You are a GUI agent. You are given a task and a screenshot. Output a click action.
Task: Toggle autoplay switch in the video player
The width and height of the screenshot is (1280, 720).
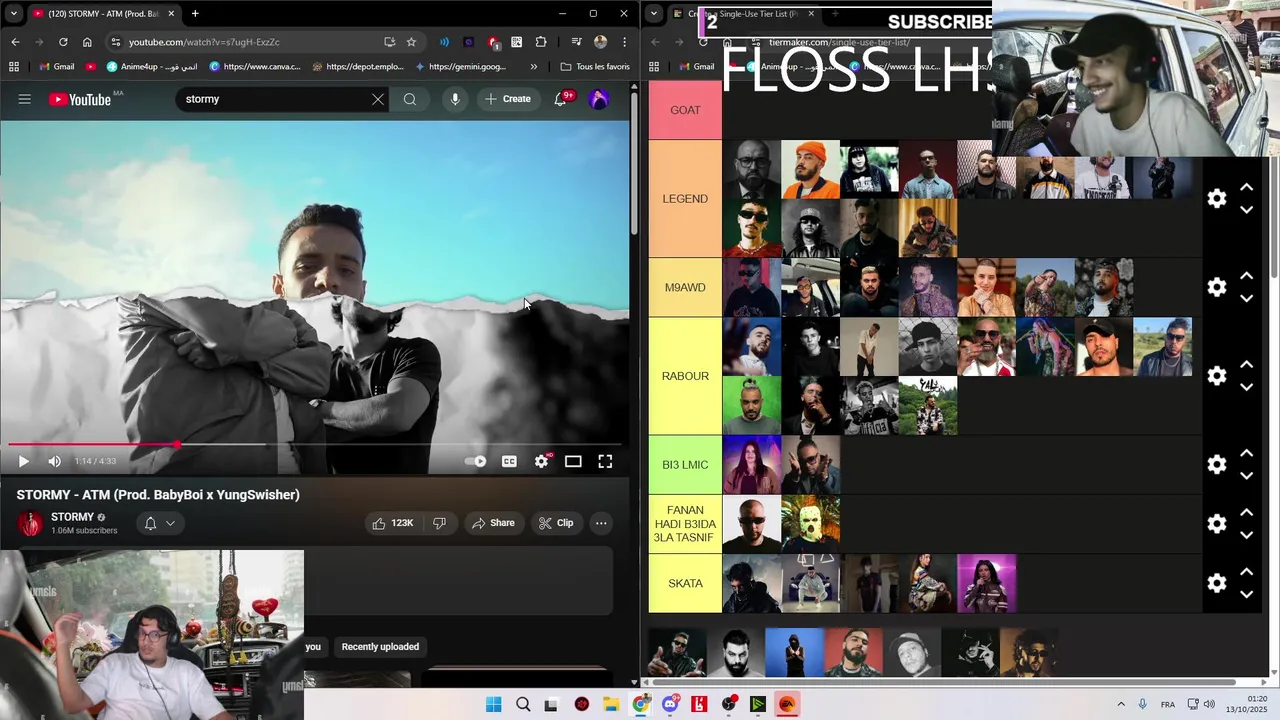tap(476, 461)
